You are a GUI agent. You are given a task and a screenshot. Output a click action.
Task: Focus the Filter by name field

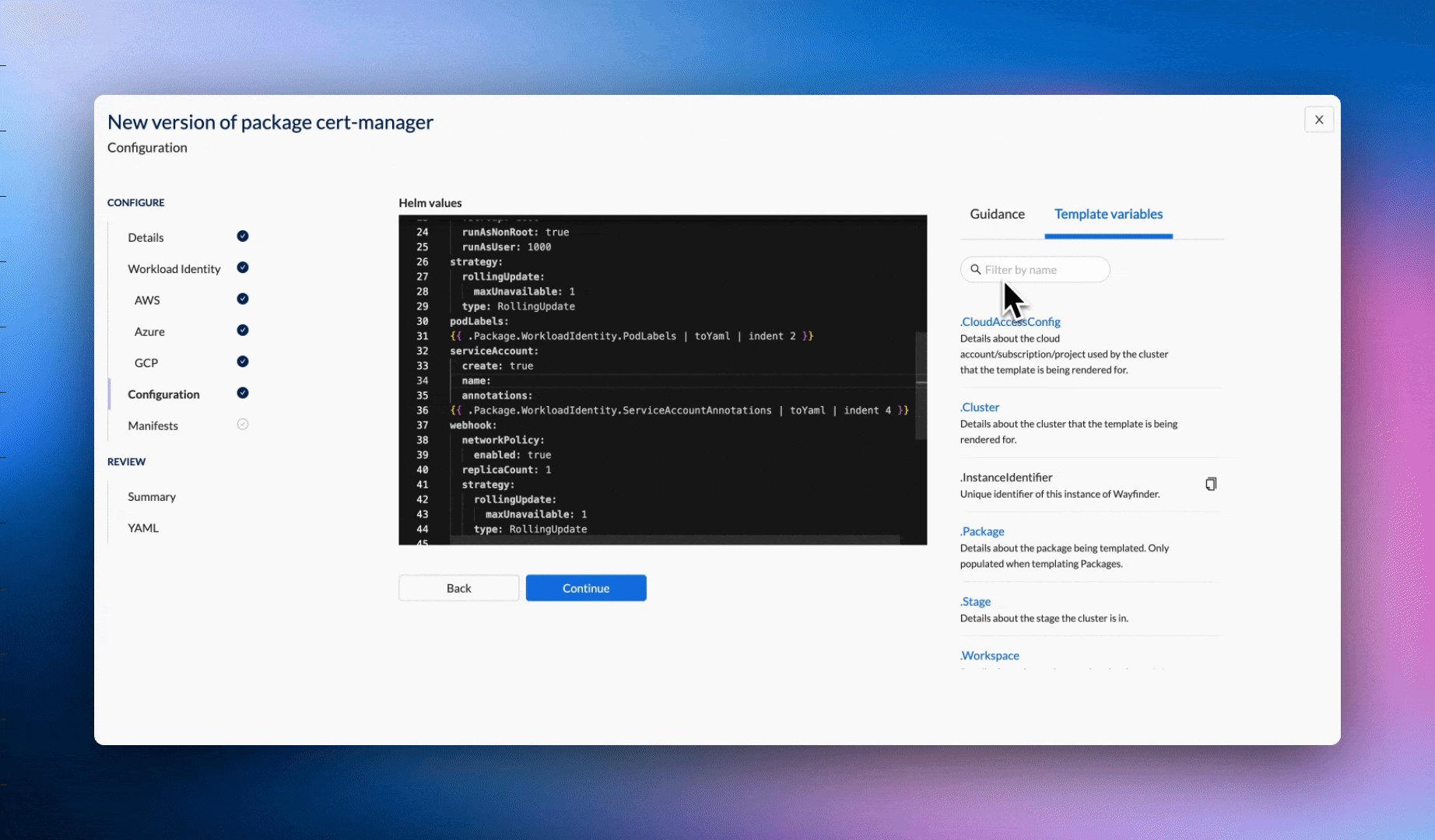tap(1035, 270)
